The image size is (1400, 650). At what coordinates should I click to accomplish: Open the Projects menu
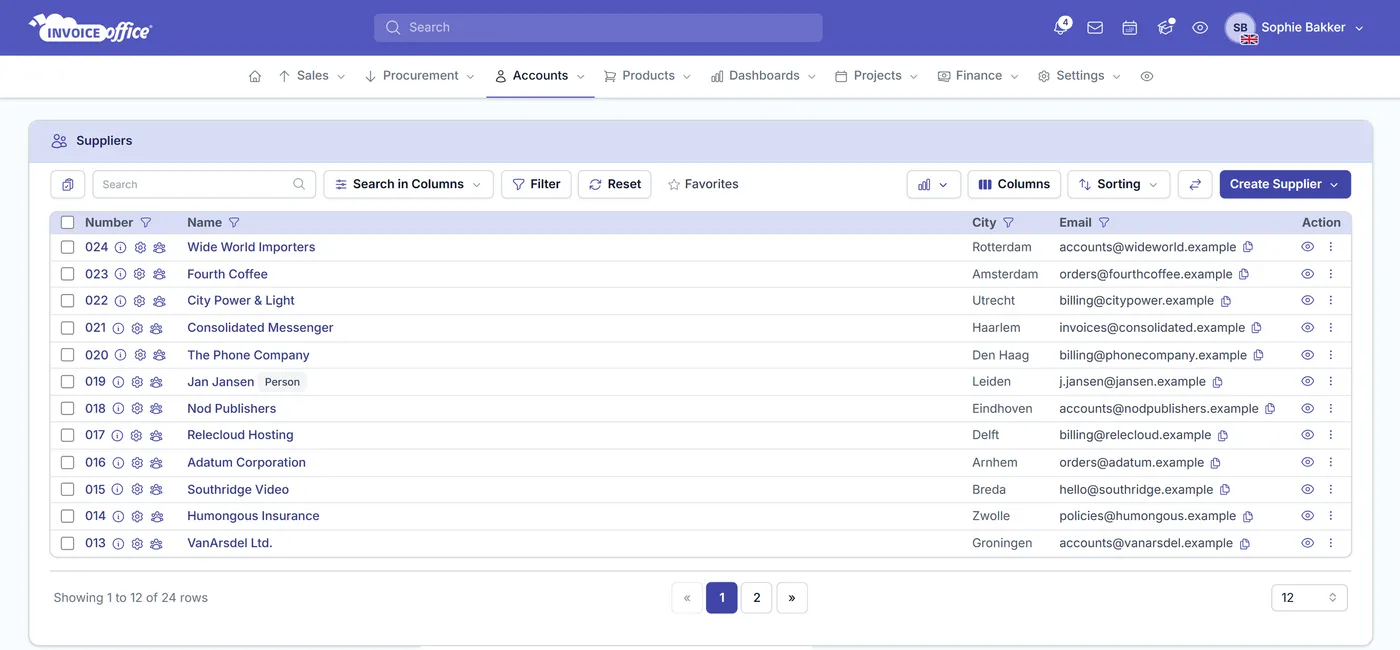click(876, 76)
